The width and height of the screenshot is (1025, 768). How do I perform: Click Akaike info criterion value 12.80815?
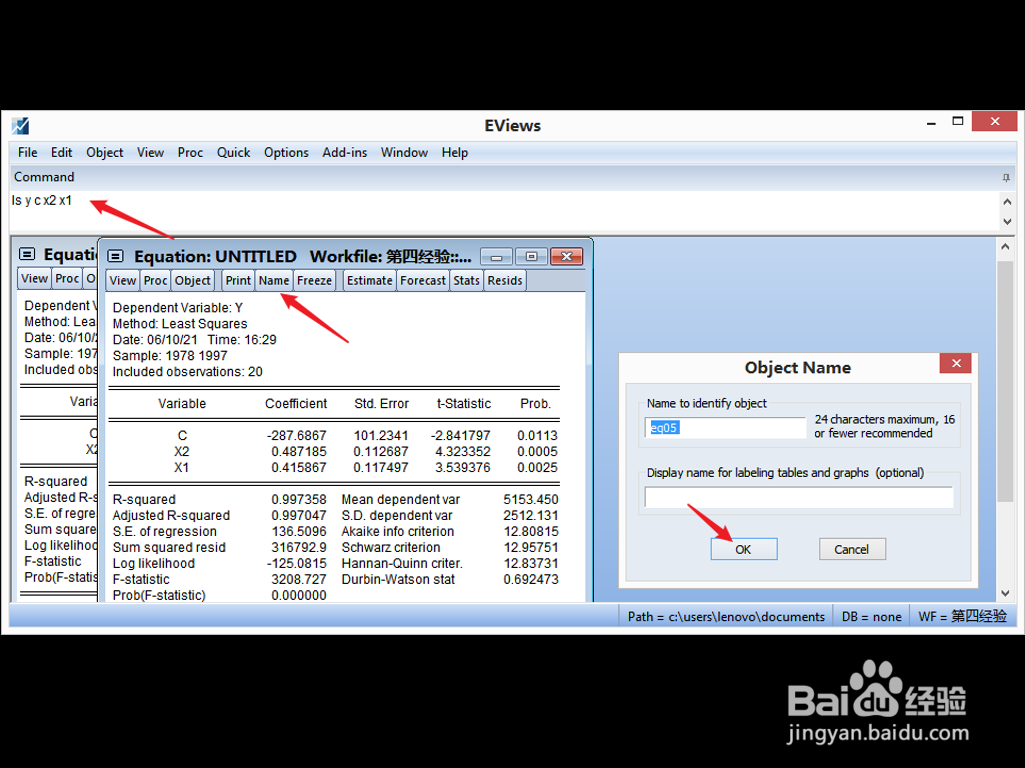tap(531, 531)
